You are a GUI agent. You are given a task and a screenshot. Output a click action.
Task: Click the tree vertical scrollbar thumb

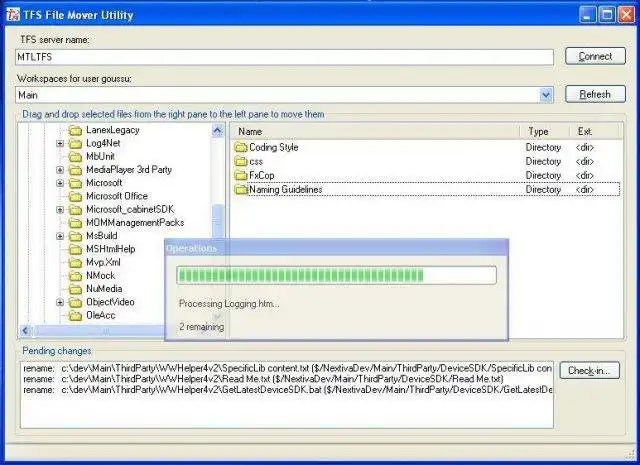click(218, 221)
